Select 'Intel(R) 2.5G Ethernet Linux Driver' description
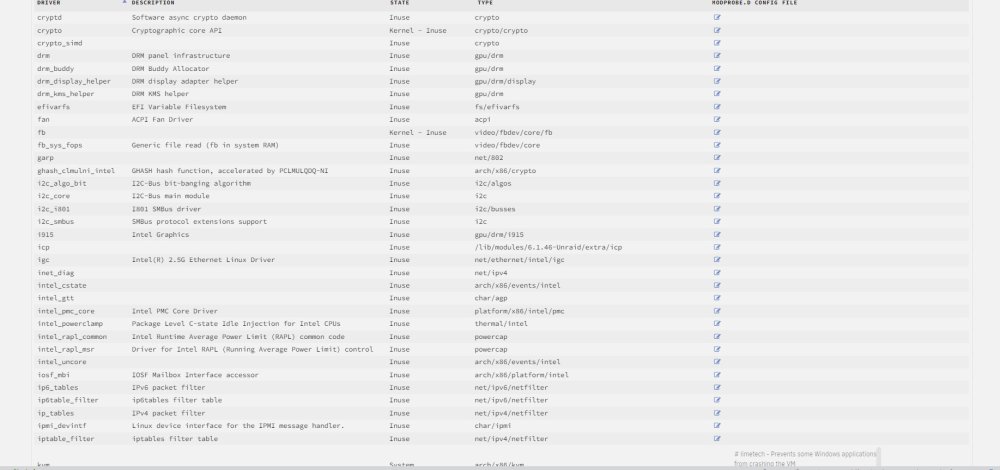Screen dimensions: 1000x470 (203, 260)
